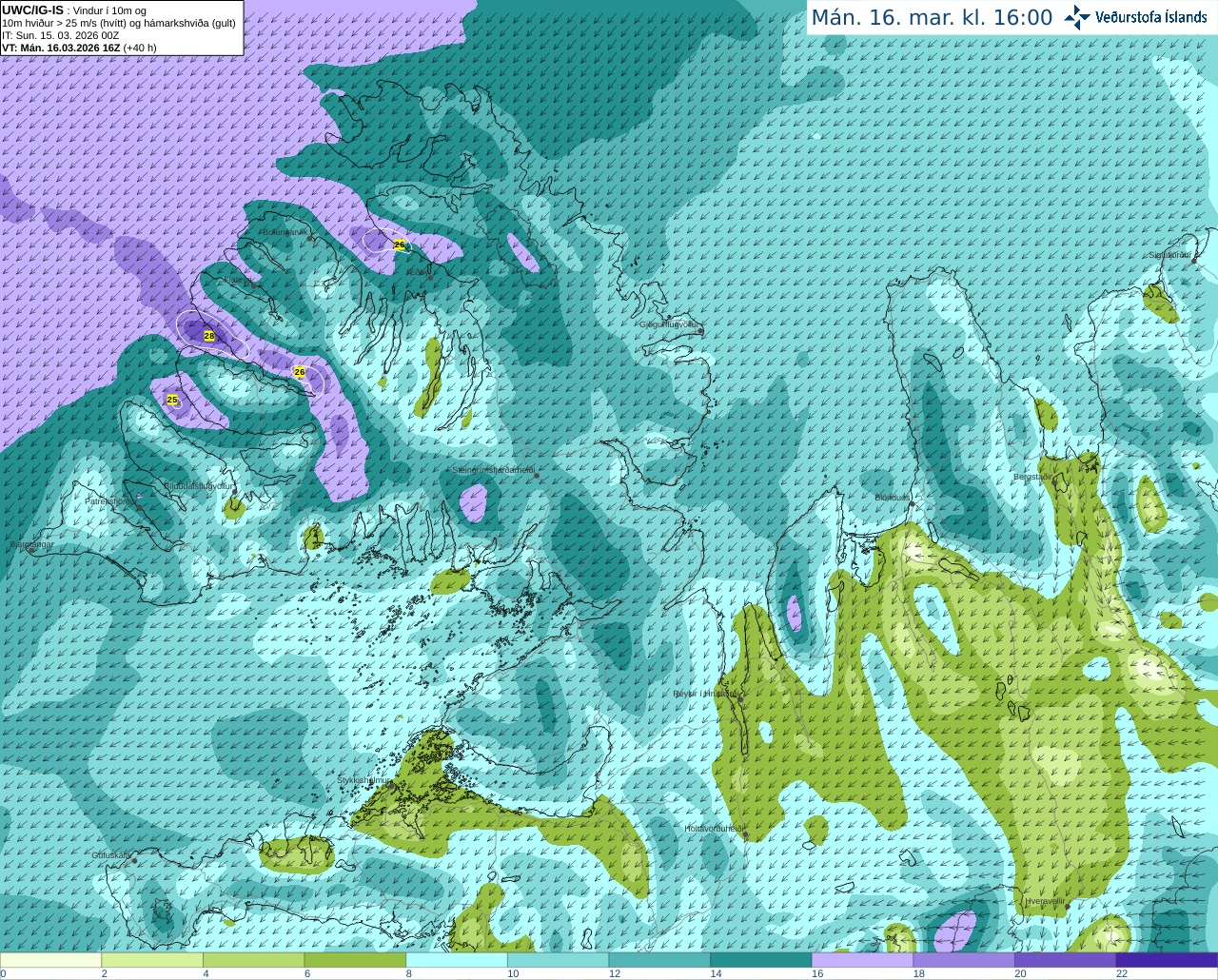Select the 10–12 m/s legend color swatch

pos(558,960)
